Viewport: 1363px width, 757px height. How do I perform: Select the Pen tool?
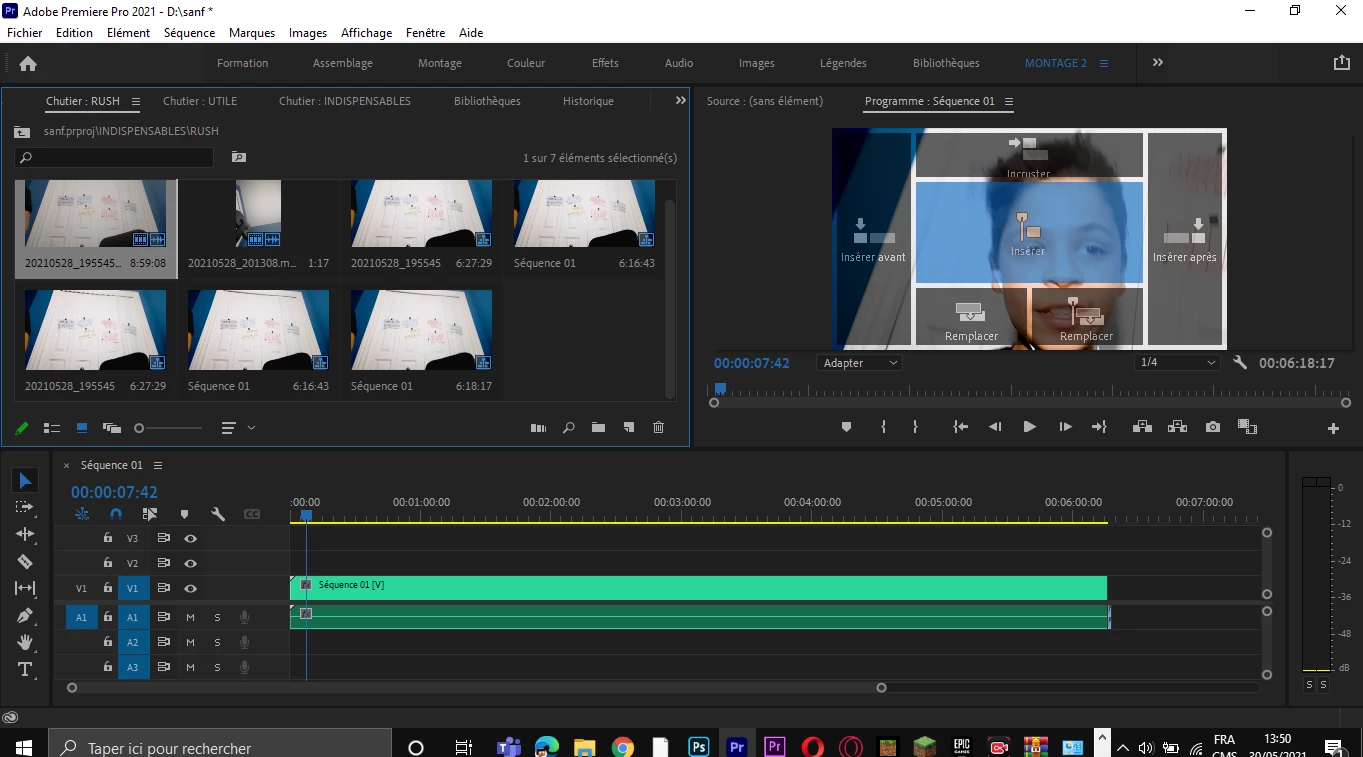pos(26,615)
